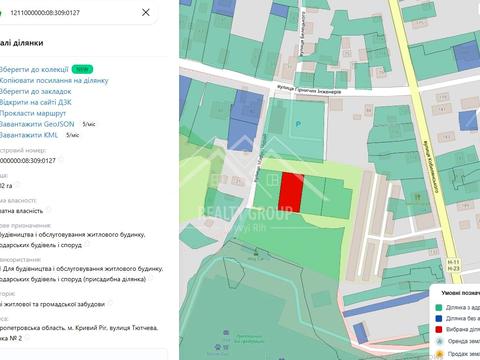Click the area value ending 'га'

(x=6, y=186)
